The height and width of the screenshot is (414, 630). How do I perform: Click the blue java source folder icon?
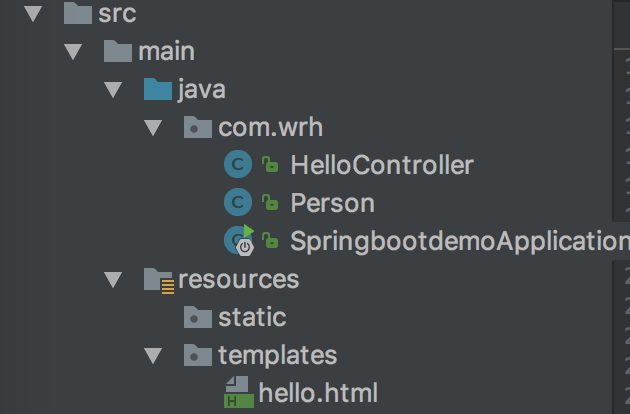(158, 89)
